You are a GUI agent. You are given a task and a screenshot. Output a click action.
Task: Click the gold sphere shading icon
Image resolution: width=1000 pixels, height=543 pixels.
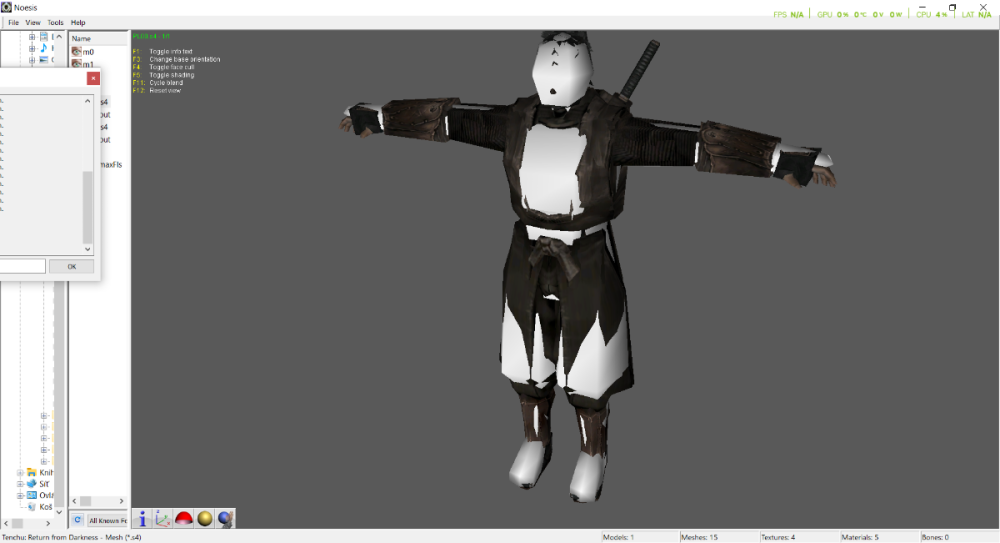click(205, 519)
